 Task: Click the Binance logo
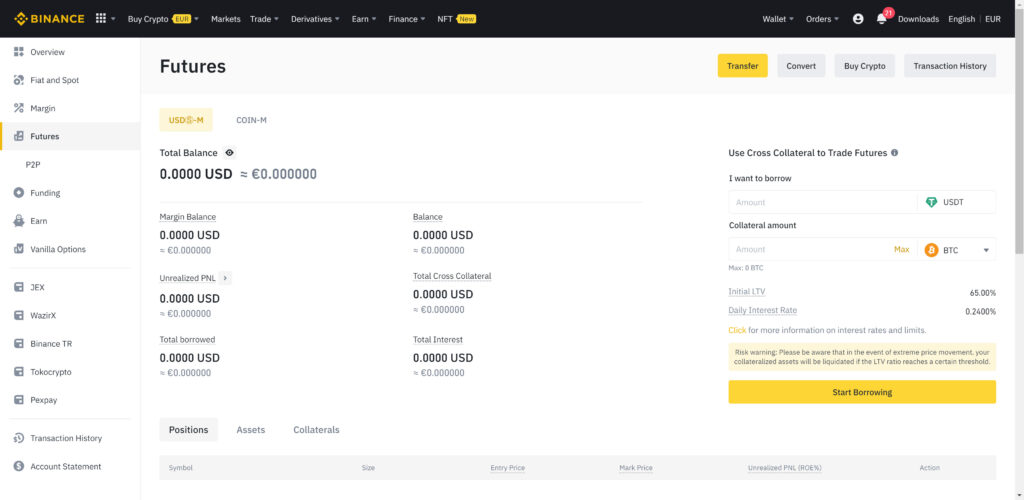(49, 19)
